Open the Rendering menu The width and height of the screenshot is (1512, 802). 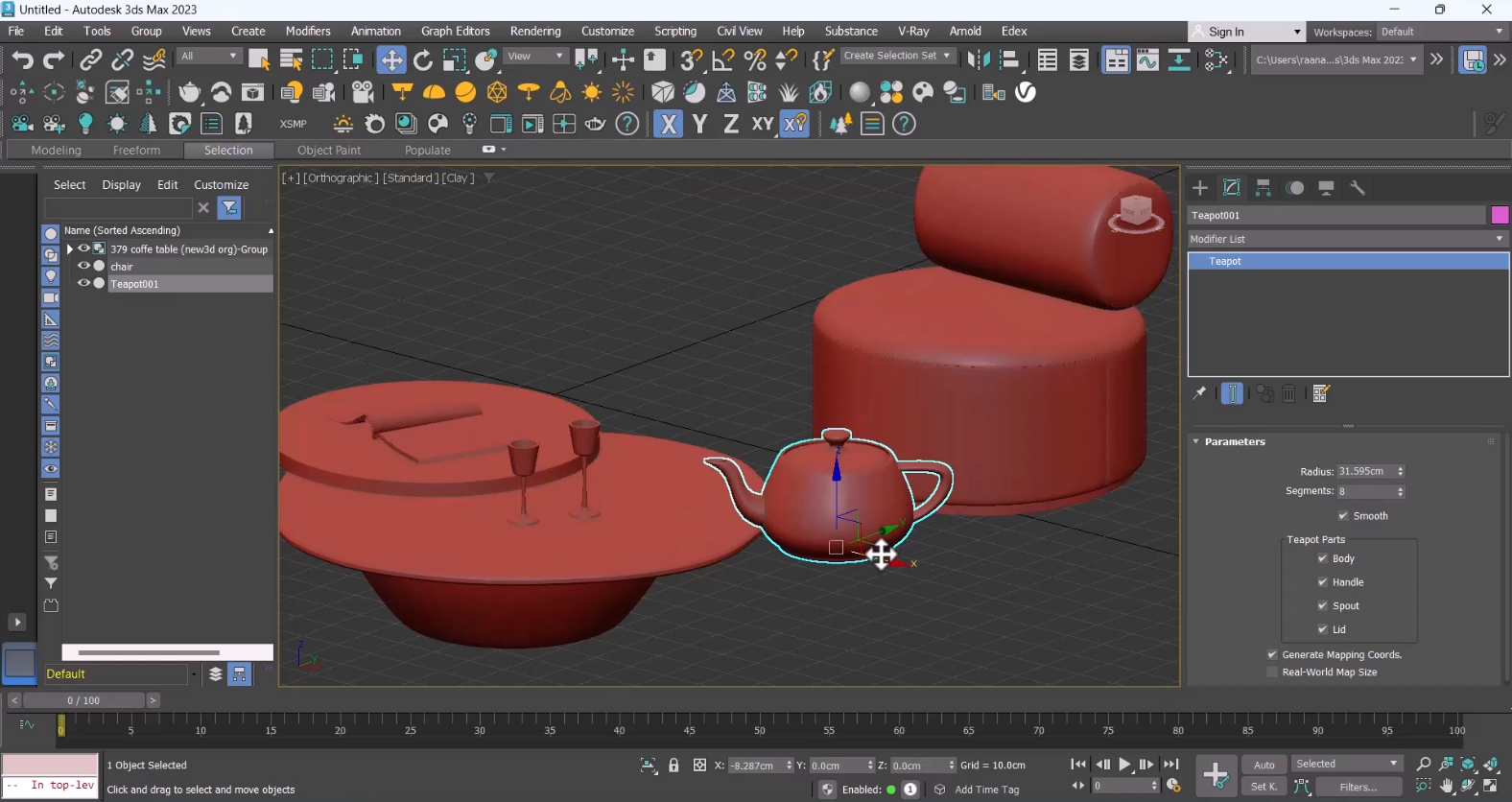pyautogui.click(x=535, y=32)
